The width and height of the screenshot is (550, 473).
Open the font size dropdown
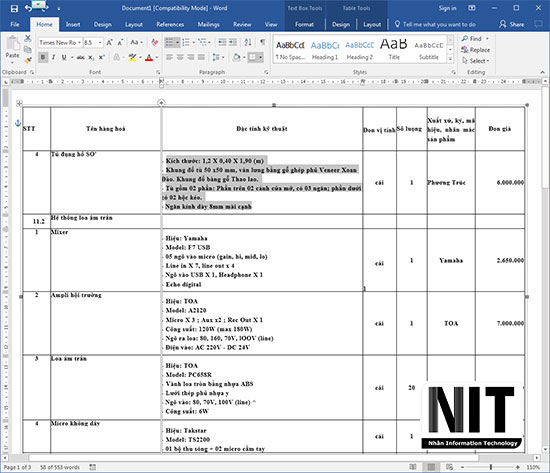click(x=100, y=42)
